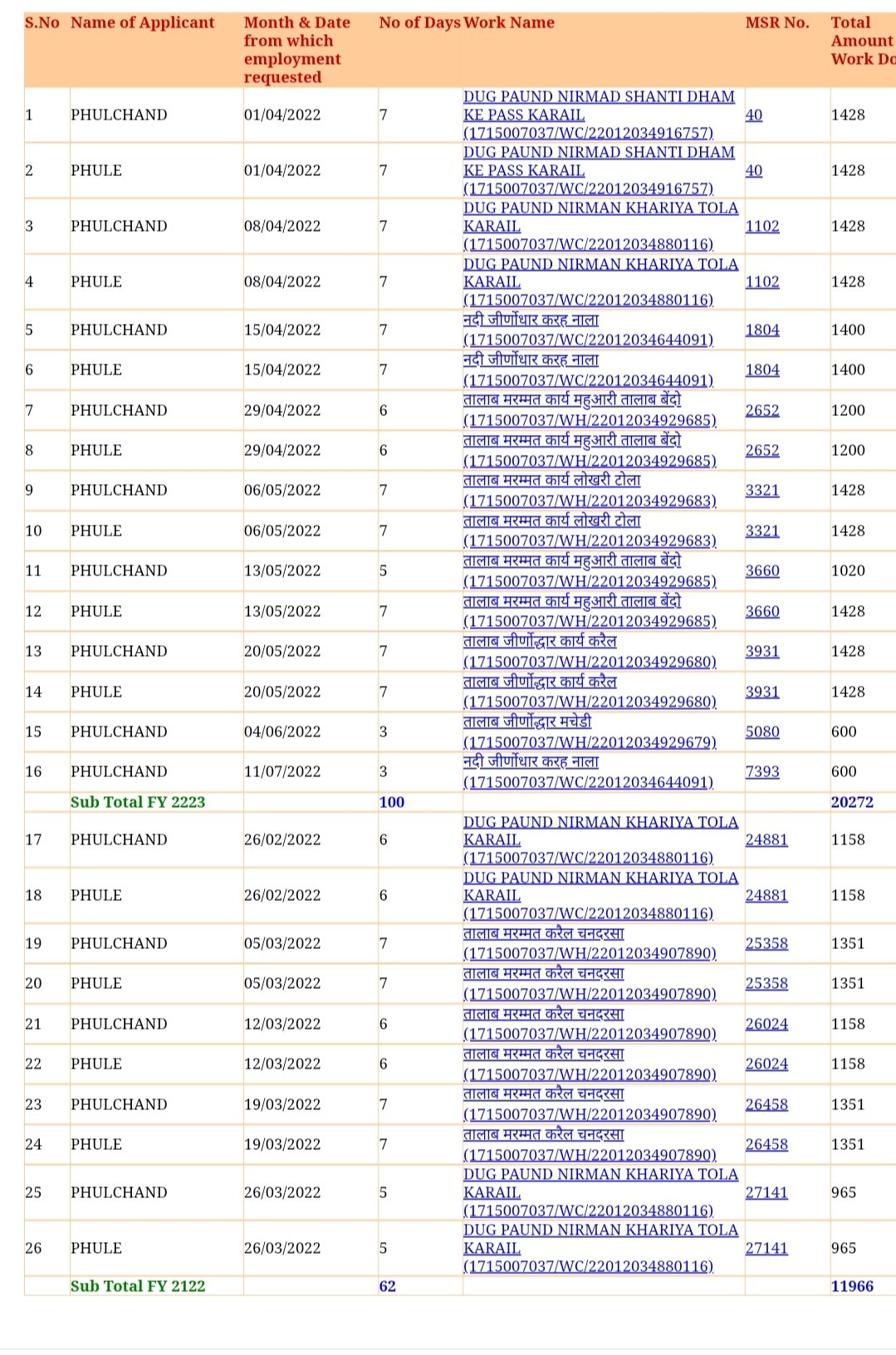
Task: Select MSR 2652 link in row 7
Action: pyautogui.click(x=761, y=410)
